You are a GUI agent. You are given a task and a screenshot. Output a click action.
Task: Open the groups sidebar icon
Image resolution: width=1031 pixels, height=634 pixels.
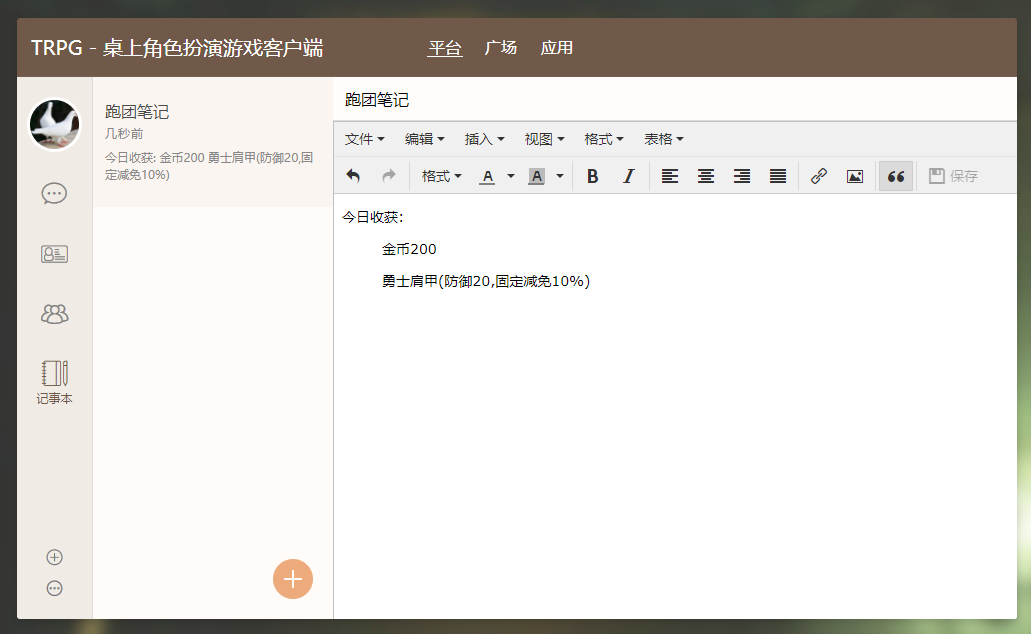pos(54,314)
